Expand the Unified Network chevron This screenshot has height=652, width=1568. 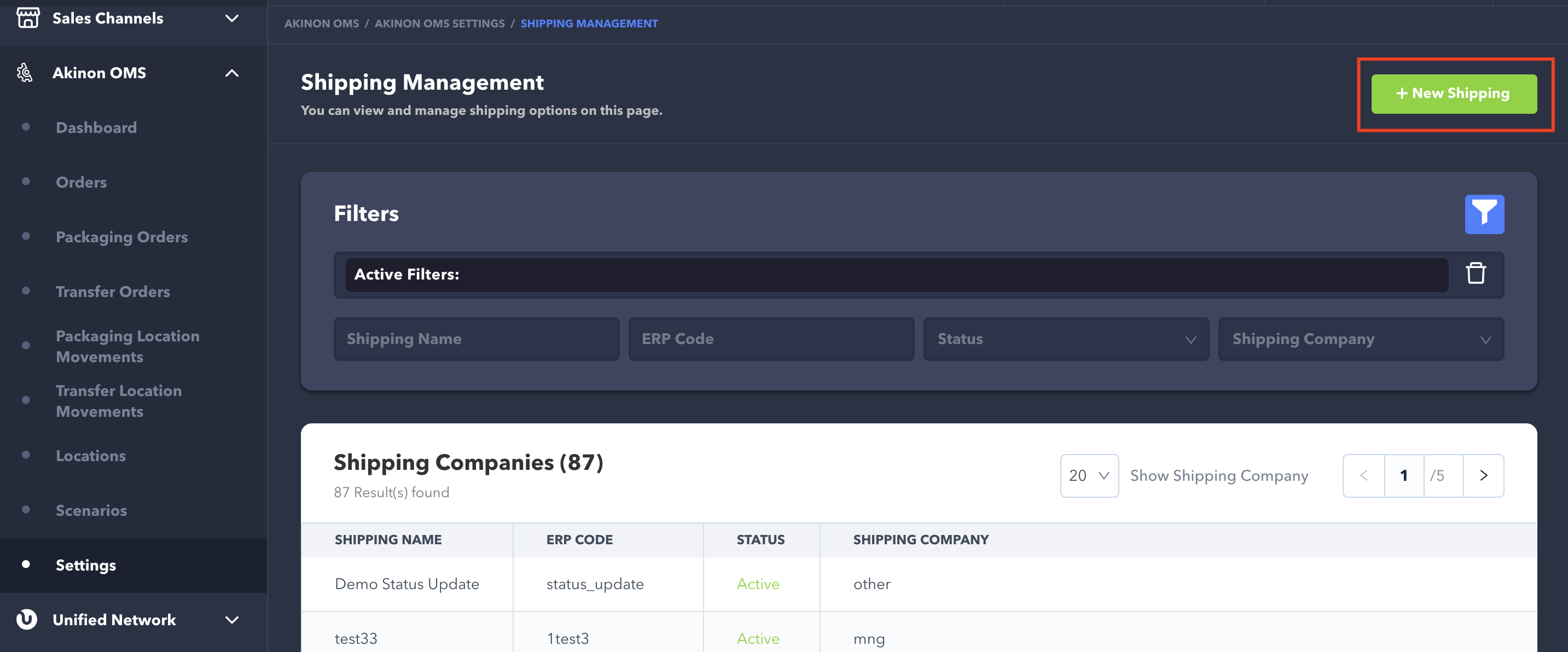231,620
